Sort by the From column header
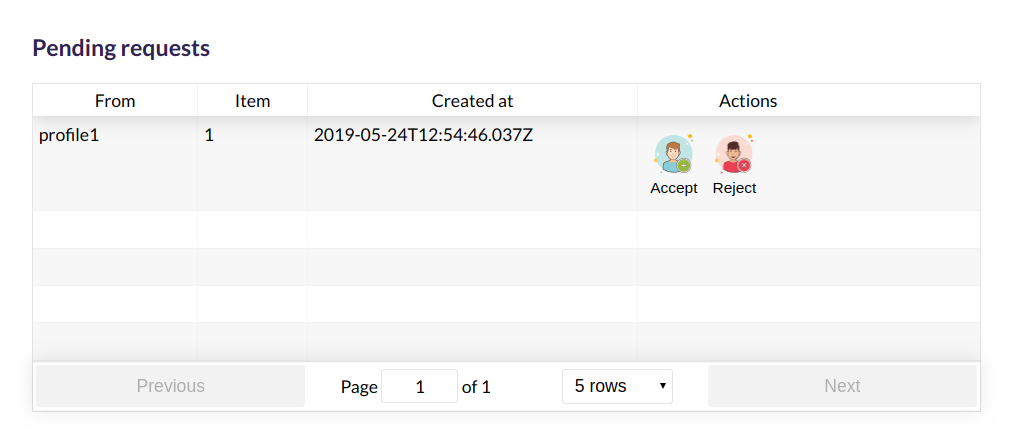This screenshot has width=1014, height=438. coord(115,101)
